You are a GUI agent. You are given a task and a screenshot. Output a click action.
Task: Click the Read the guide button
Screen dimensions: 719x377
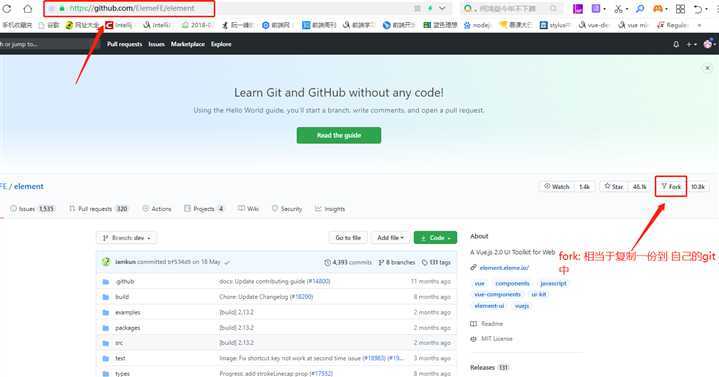339,135
